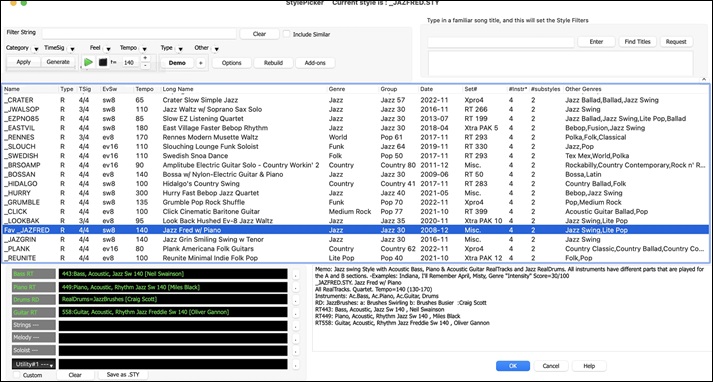The width and height of the screenshot is (713, 382).
Task: Click the plus button next to Demo
Action: 201,63
